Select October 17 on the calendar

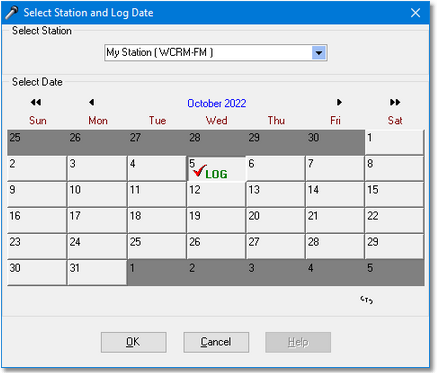[97, 220]
